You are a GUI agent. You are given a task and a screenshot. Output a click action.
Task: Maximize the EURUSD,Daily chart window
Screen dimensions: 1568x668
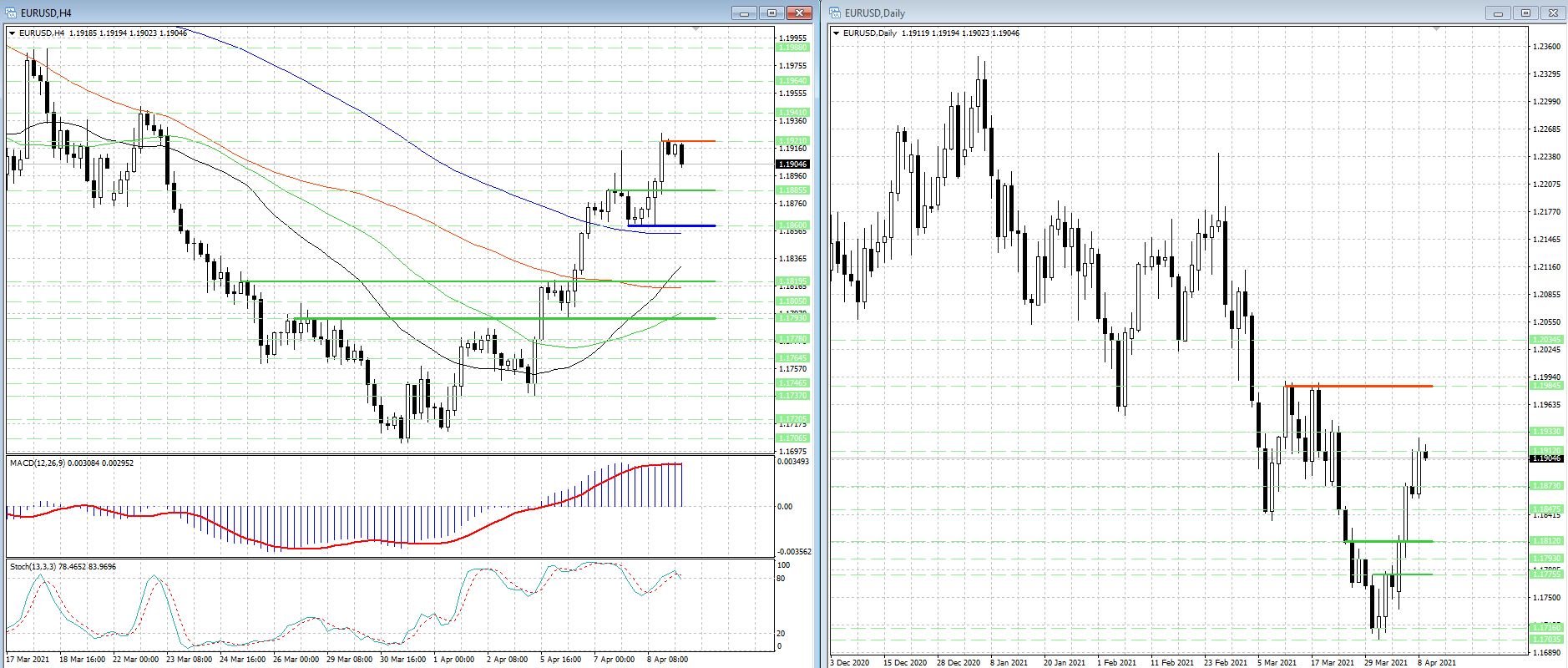[1525, 13]
